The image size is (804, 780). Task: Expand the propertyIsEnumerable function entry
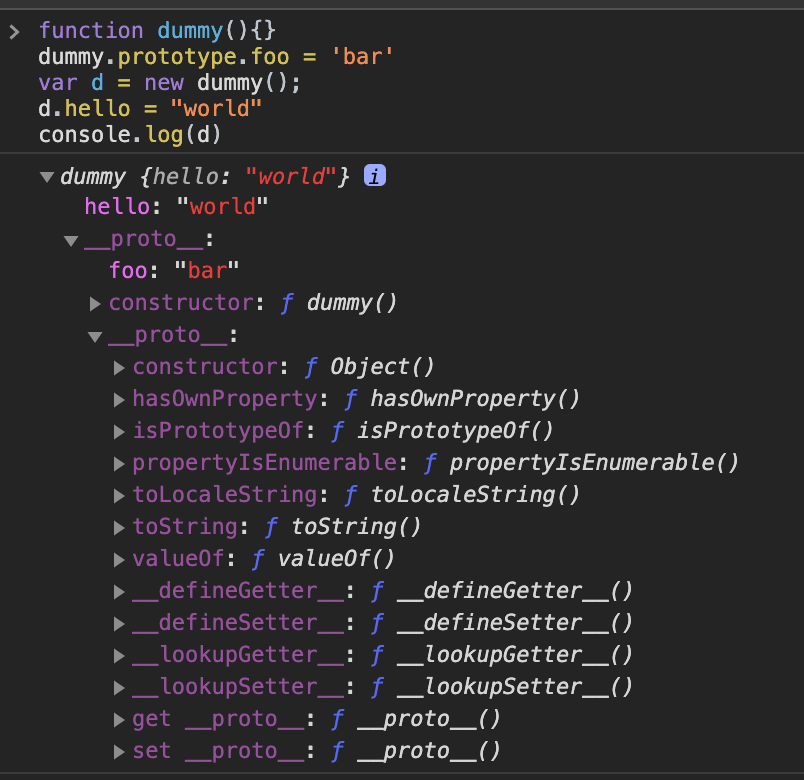pyautogui.click(x=120, y=464)
